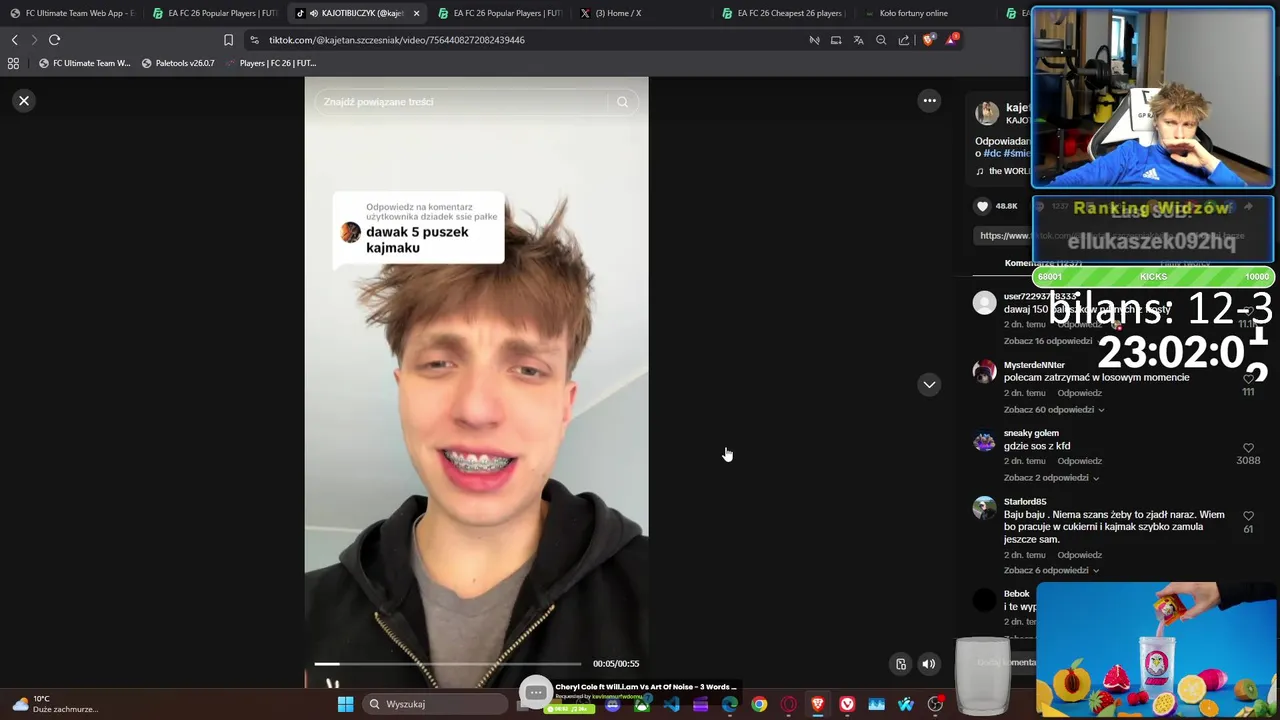Screen dimensions: 1280x720
Task: Open video author's profile avatar
Action: [x=987, y=113]
